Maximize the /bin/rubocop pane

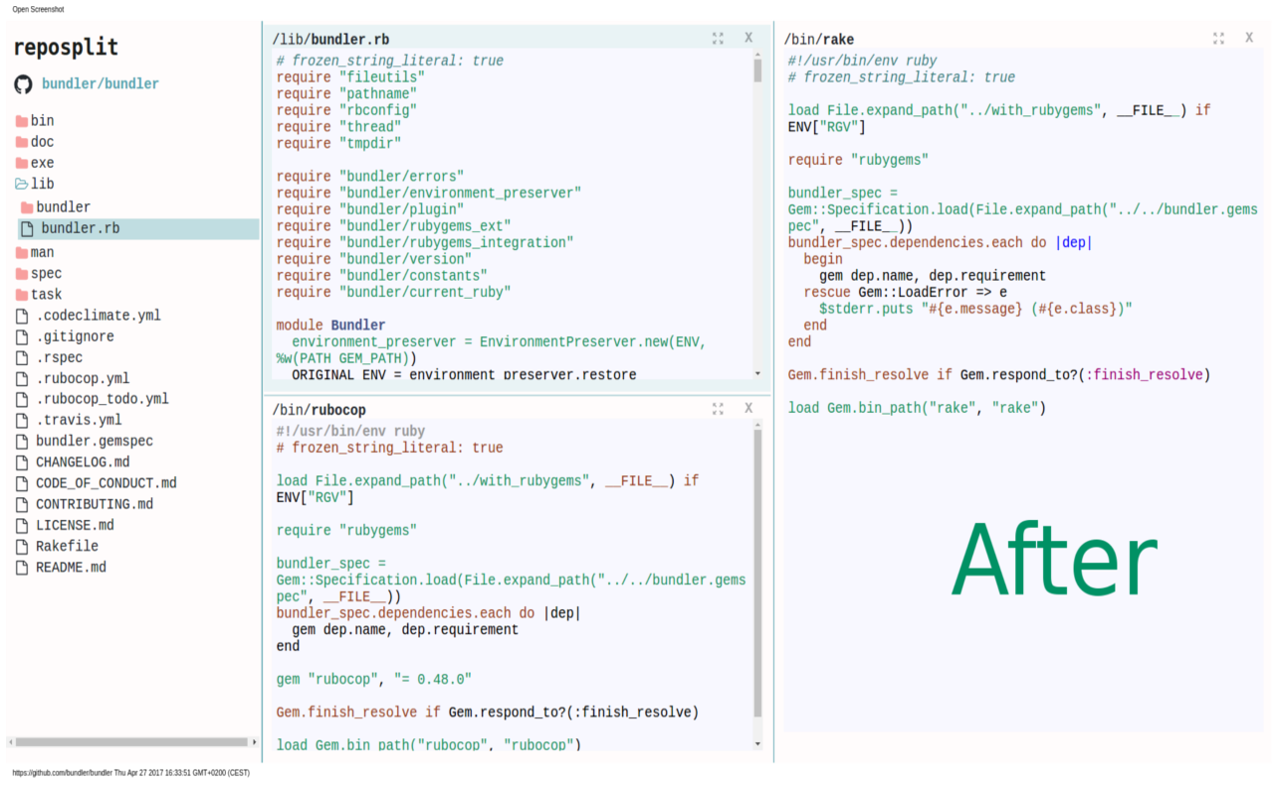pos(718,409)
